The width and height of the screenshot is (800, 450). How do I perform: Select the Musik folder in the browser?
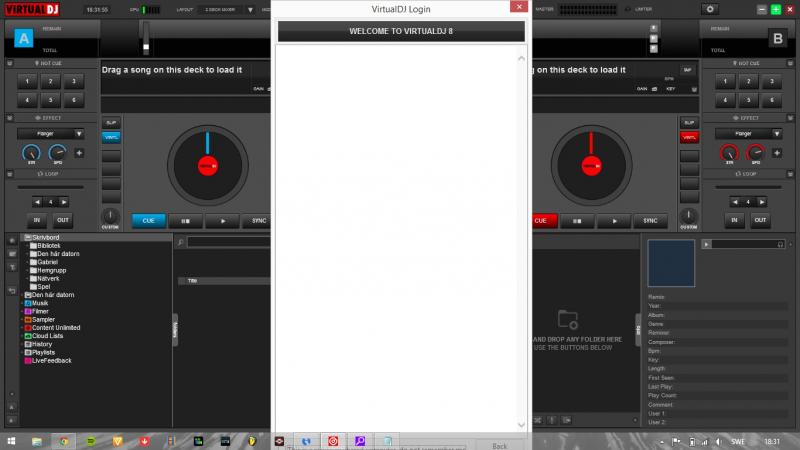(x=40, y=303)
